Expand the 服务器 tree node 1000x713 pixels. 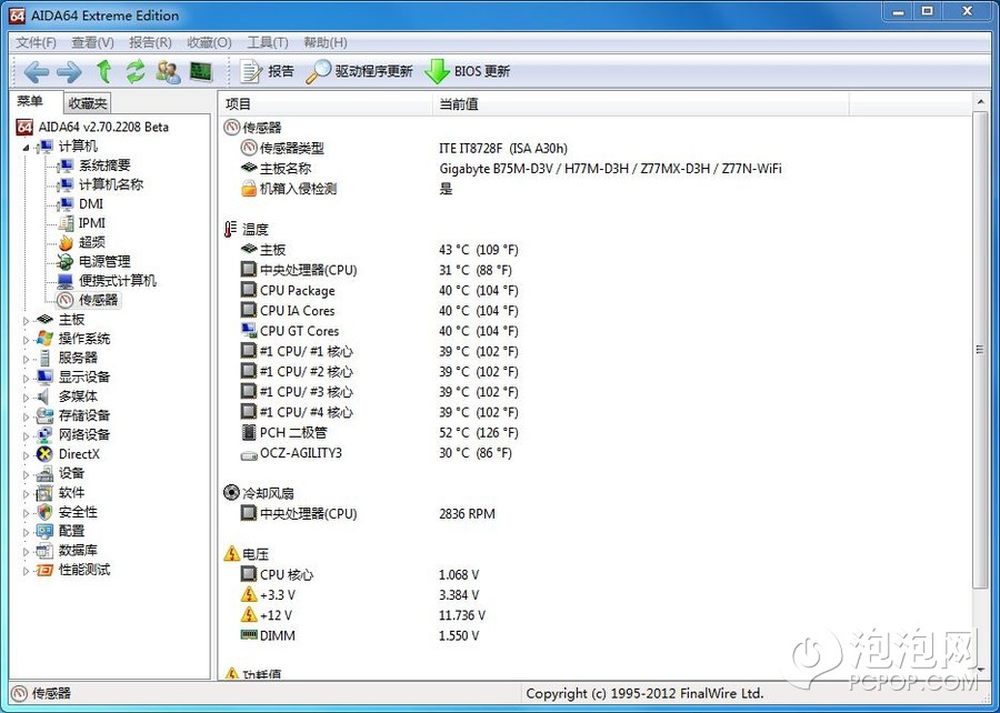26,358
